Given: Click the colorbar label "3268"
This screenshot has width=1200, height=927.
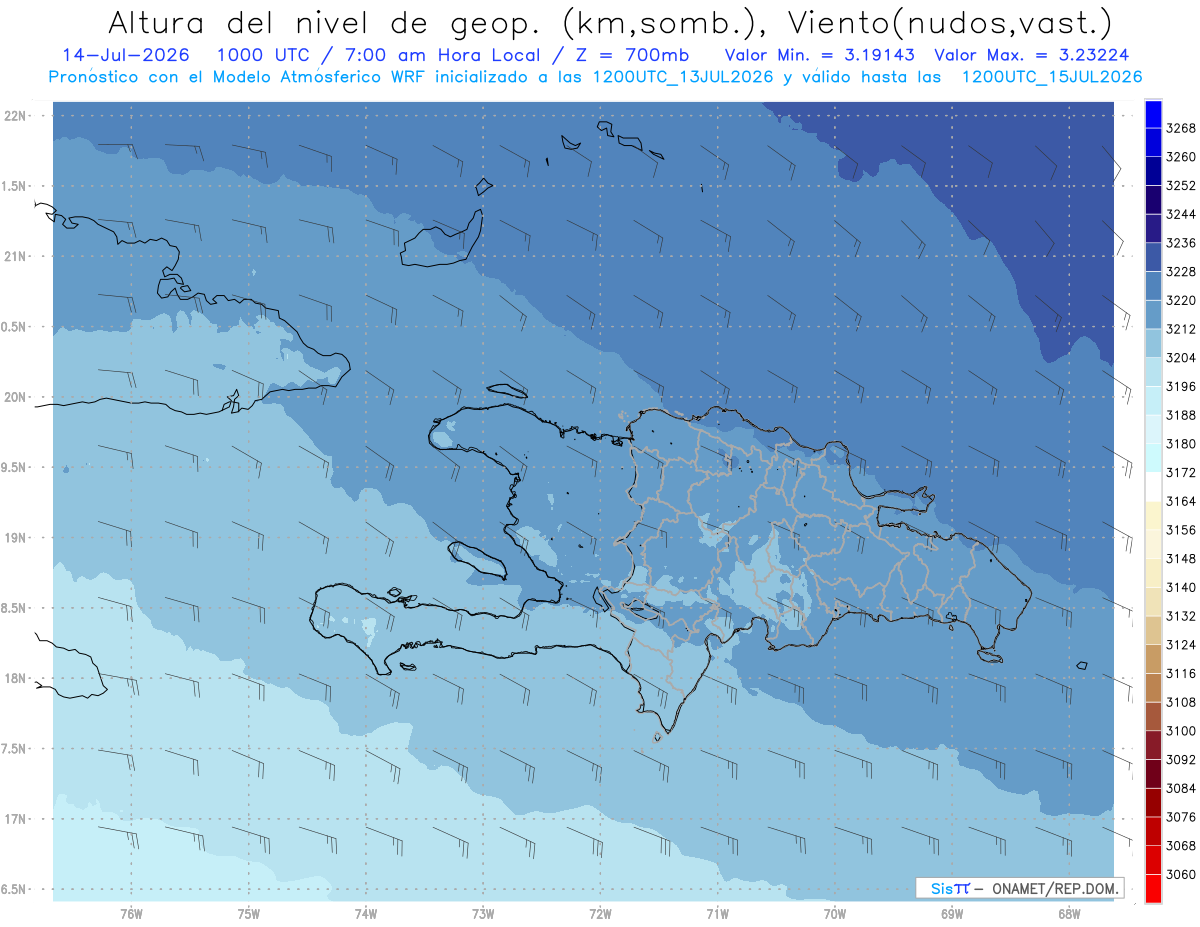Looking at the screenshot, I should 1181,128.
